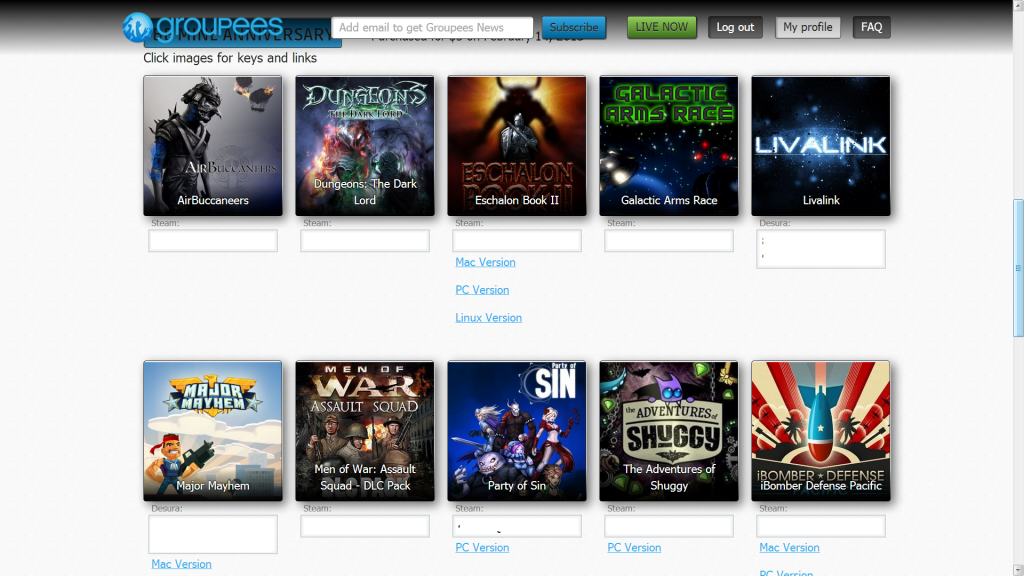
Task: Open the Eschalon Book II image
Action: tap(517, 146)
